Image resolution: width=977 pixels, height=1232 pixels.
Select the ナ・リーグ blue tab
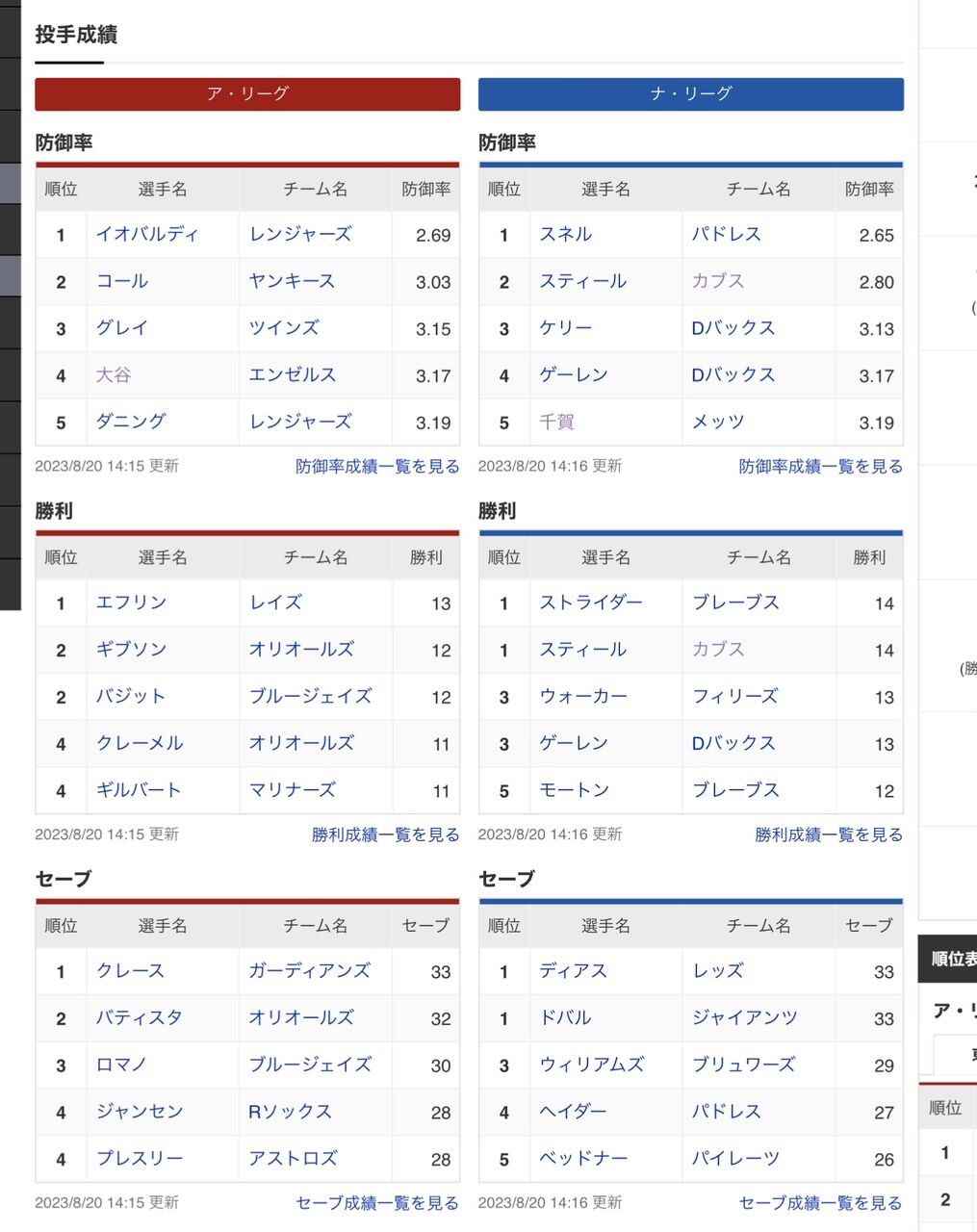tap(690, 94)
